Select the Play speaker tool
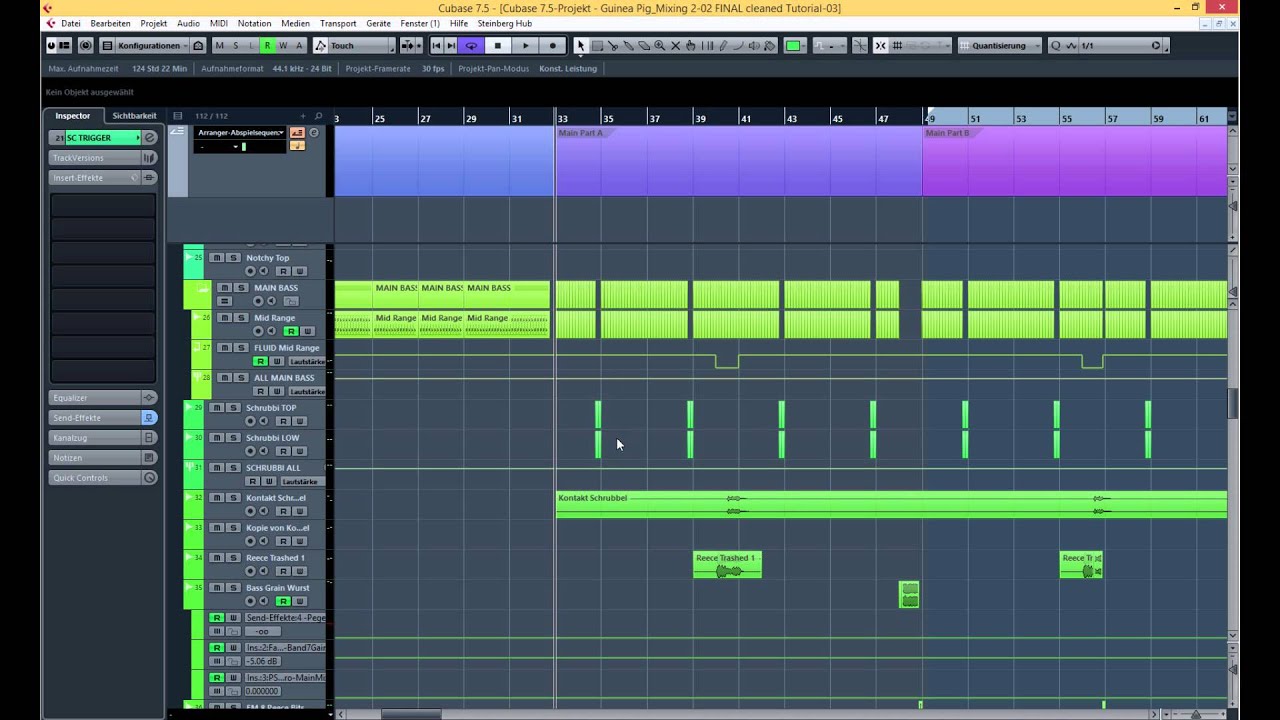 (x=754, y=46)
